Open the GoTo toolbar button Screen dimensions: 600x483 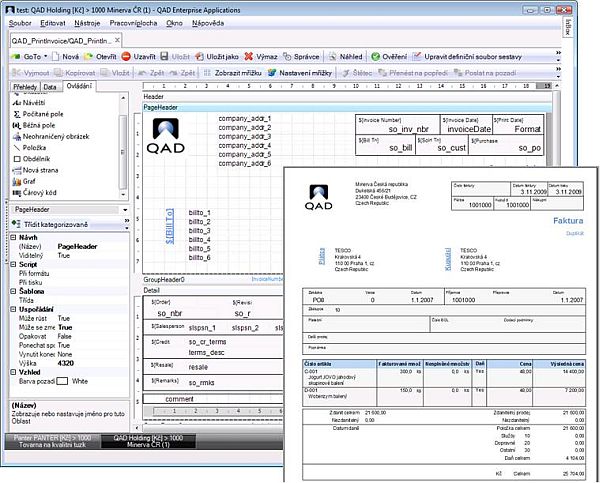pyautogui.click(x=29, y=57)
